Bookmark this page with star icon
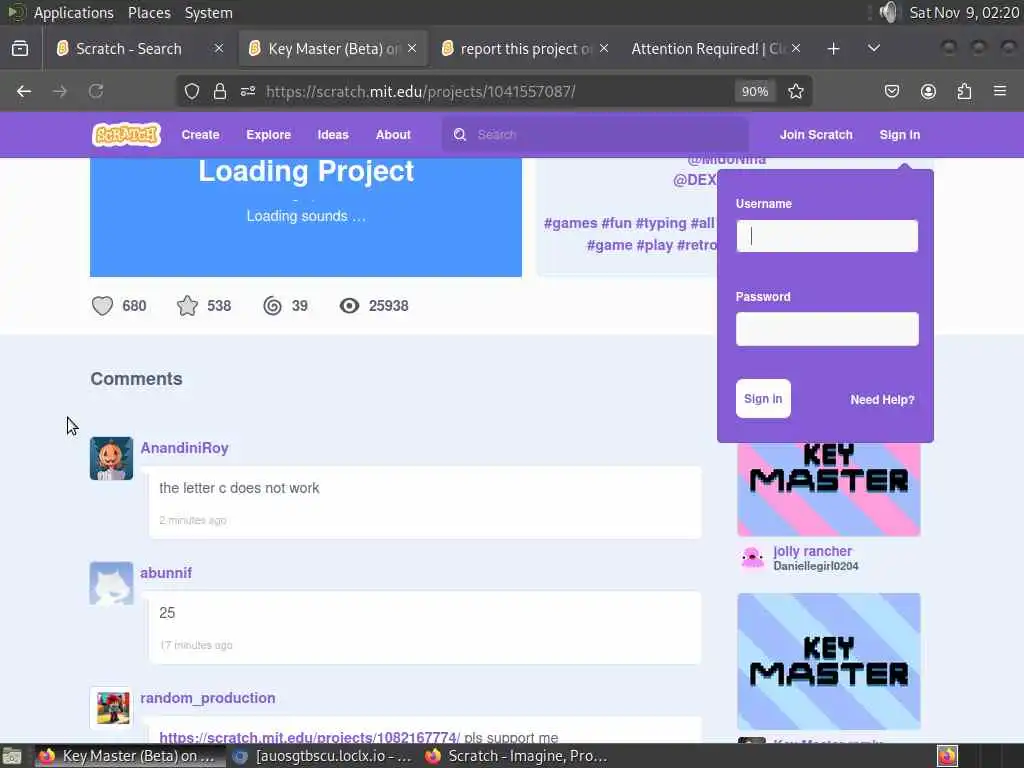The width and height of the screenshot is (1024, 768). [x=795, y=91]
